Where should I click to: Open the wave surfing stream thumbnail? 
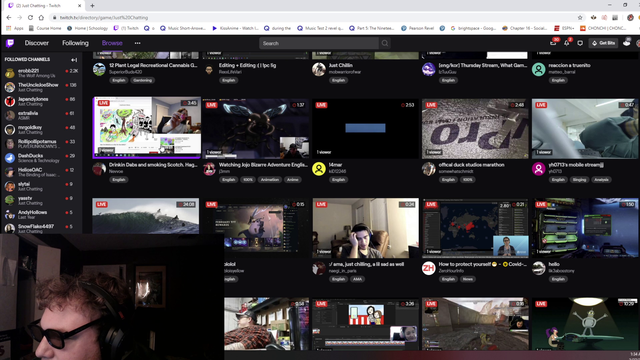(146, 216)
